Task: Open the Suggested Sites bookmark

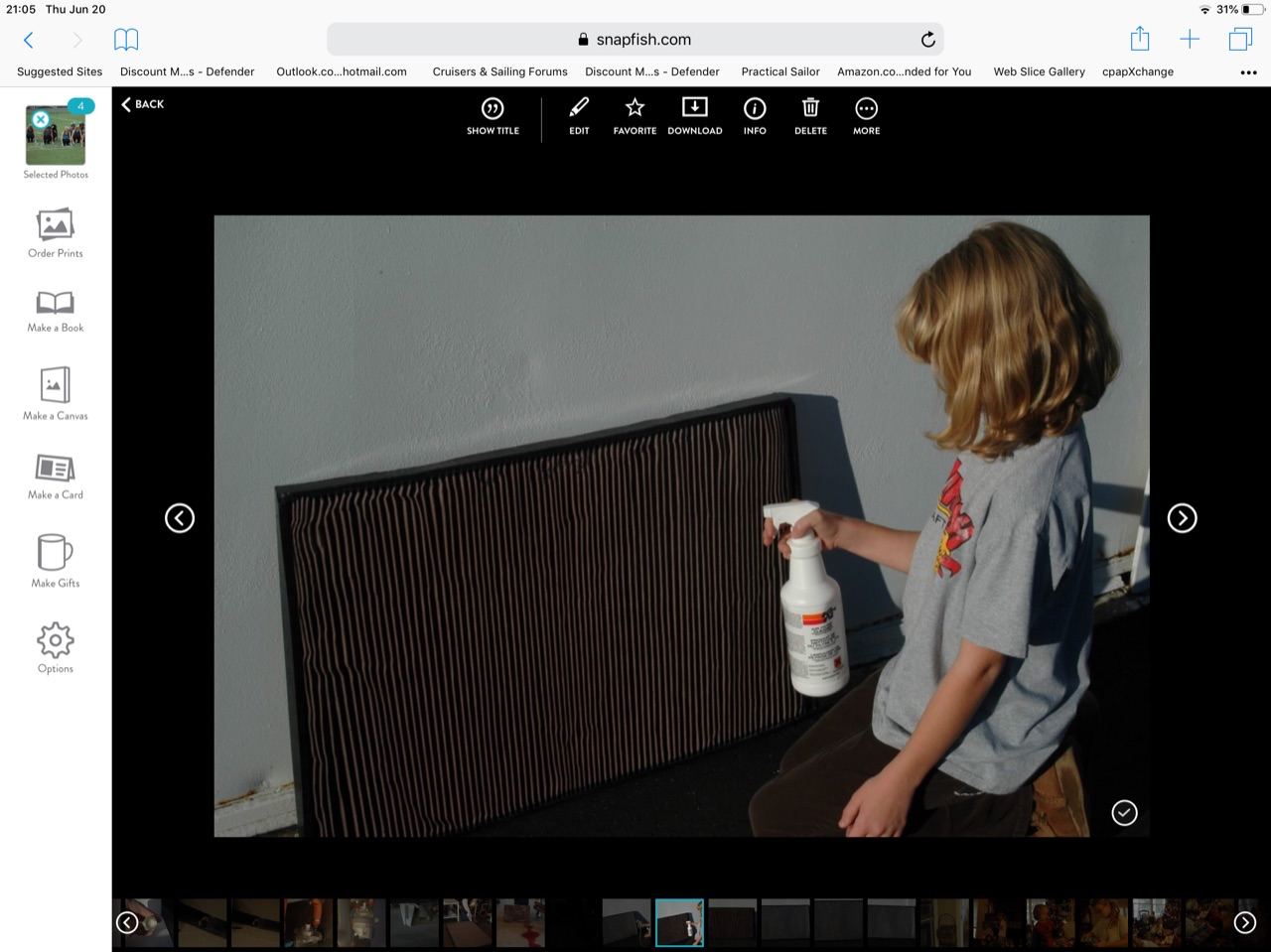Action: pyautogui.click(x=60, y=71)
